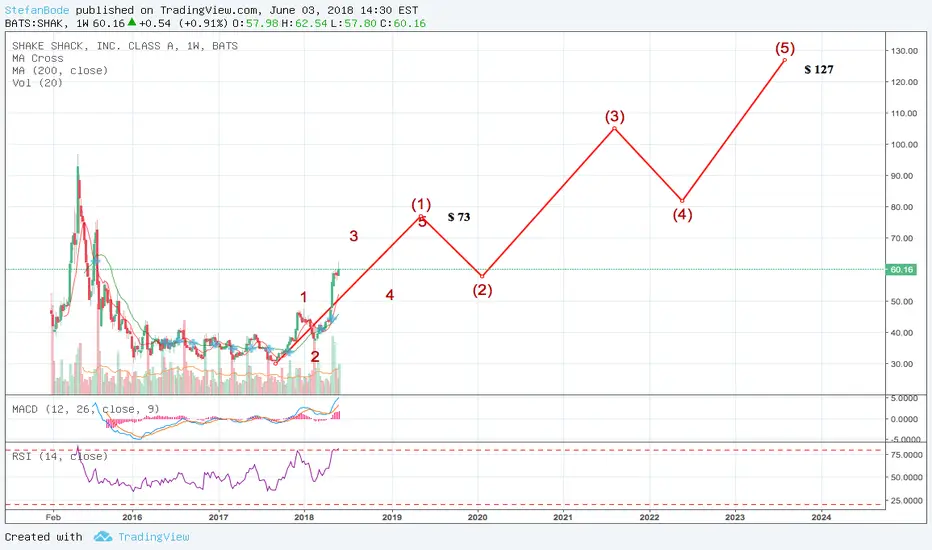This screenshot has height=550, width=932.
Task: Click the 75.0000 RSI axis label
Action: pyautogui.click(x=906, y=455)
